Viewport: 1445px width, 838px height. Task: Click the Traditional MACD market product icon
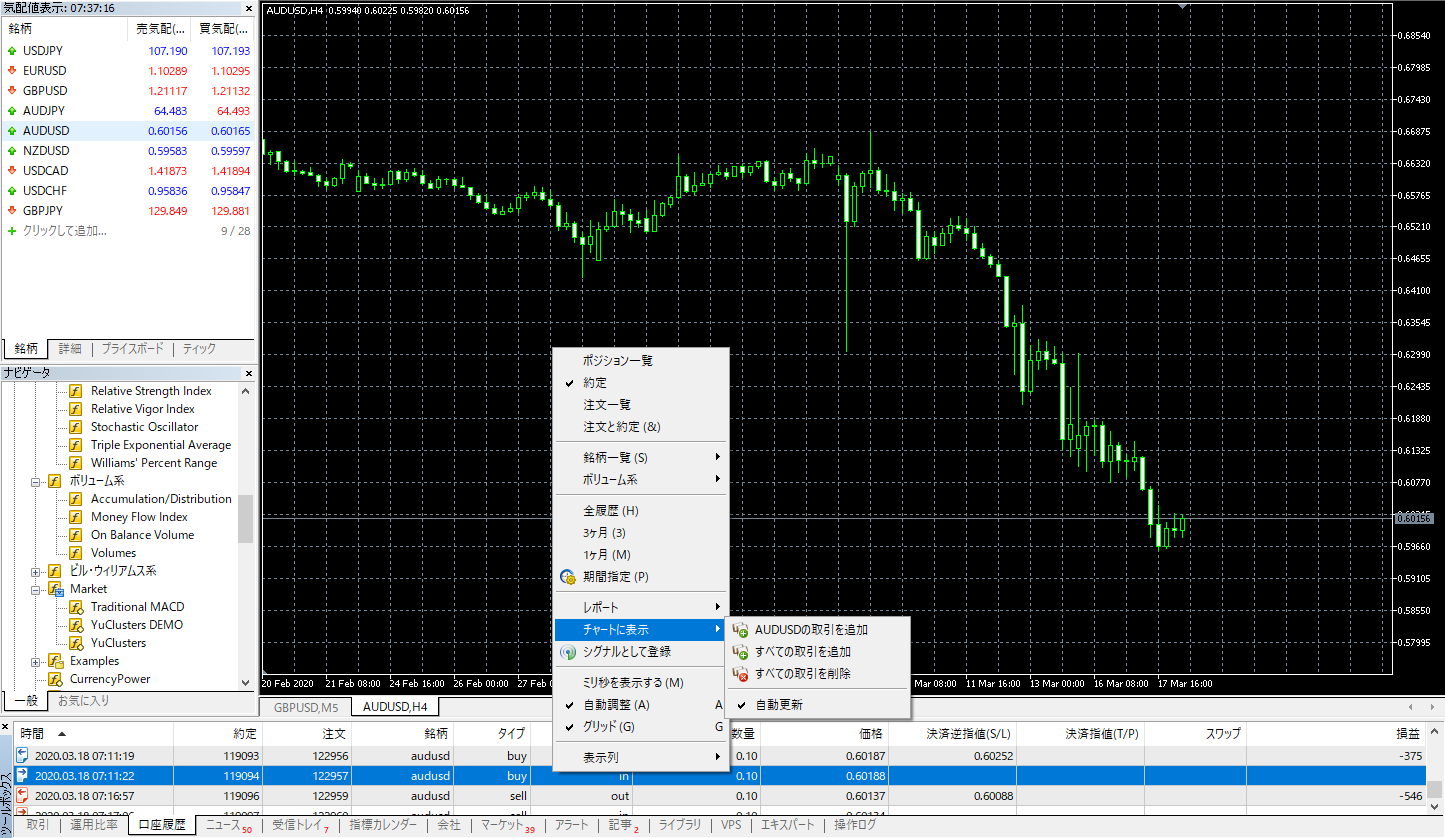(75, 607)
